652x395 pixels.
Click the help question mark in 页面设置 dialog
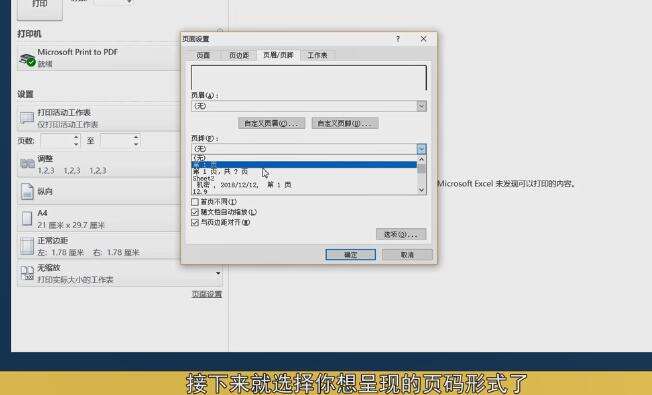click(398, 39)
